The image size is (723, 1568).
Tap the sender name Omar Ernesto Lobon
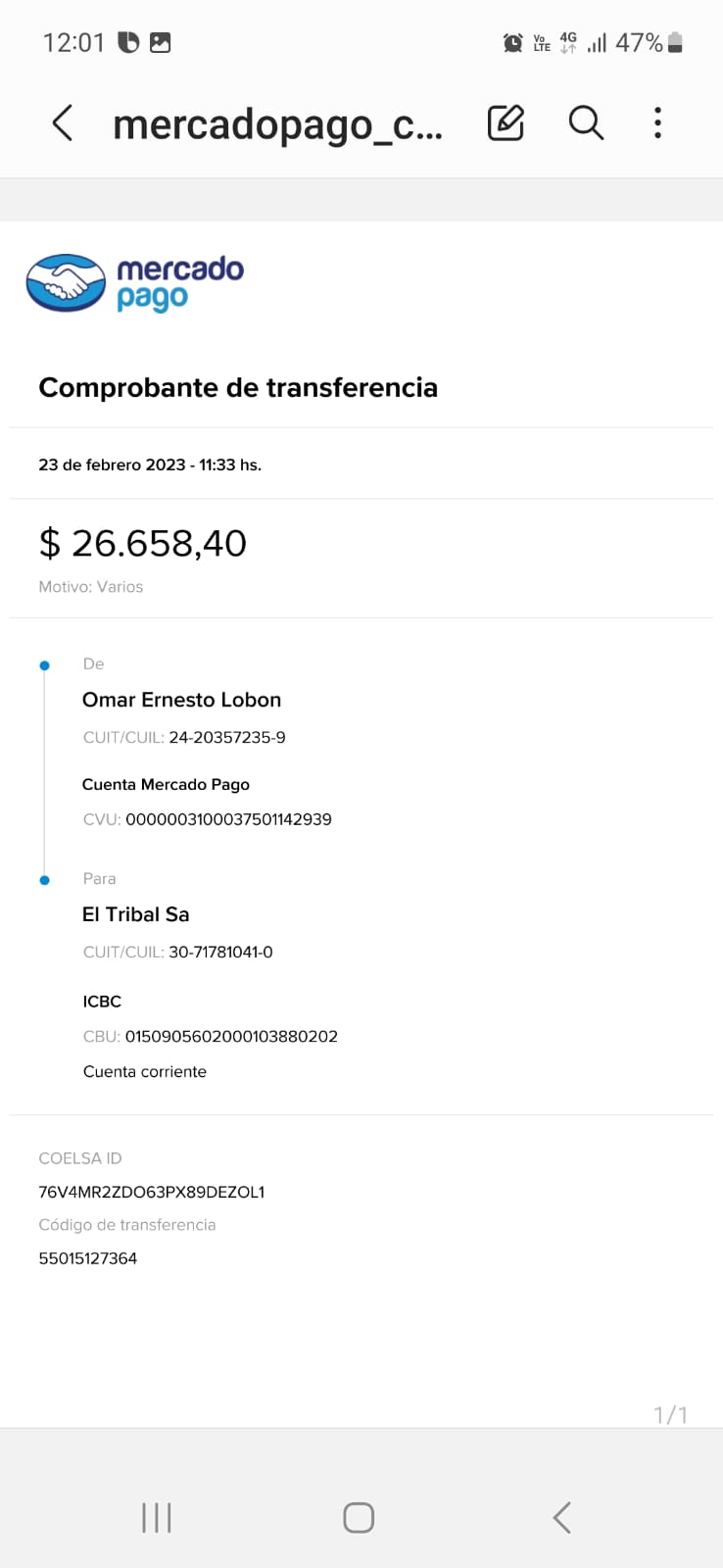pos(182,700)
